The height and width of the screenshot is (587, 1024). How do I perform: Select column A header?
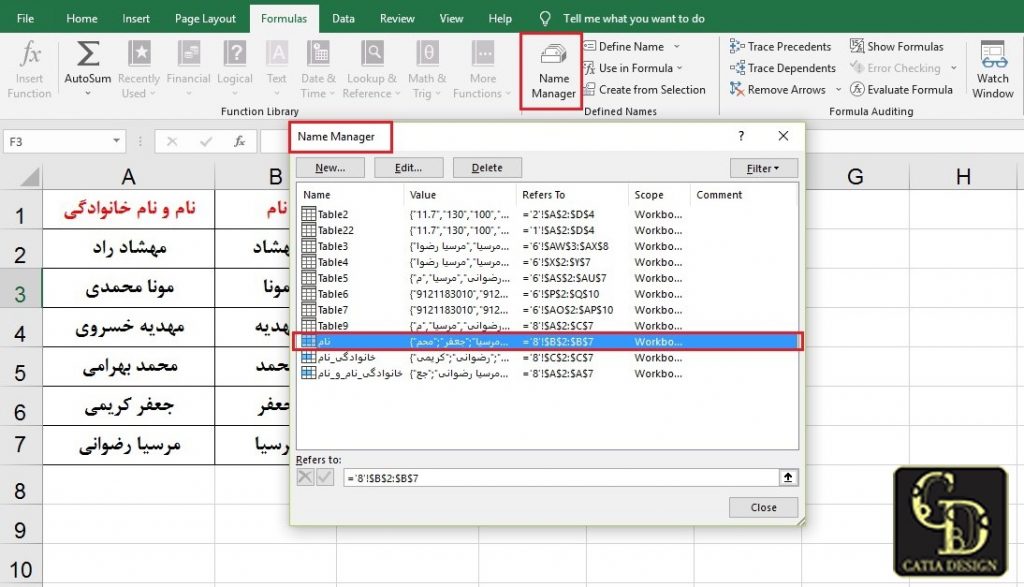tap(129, 176)
